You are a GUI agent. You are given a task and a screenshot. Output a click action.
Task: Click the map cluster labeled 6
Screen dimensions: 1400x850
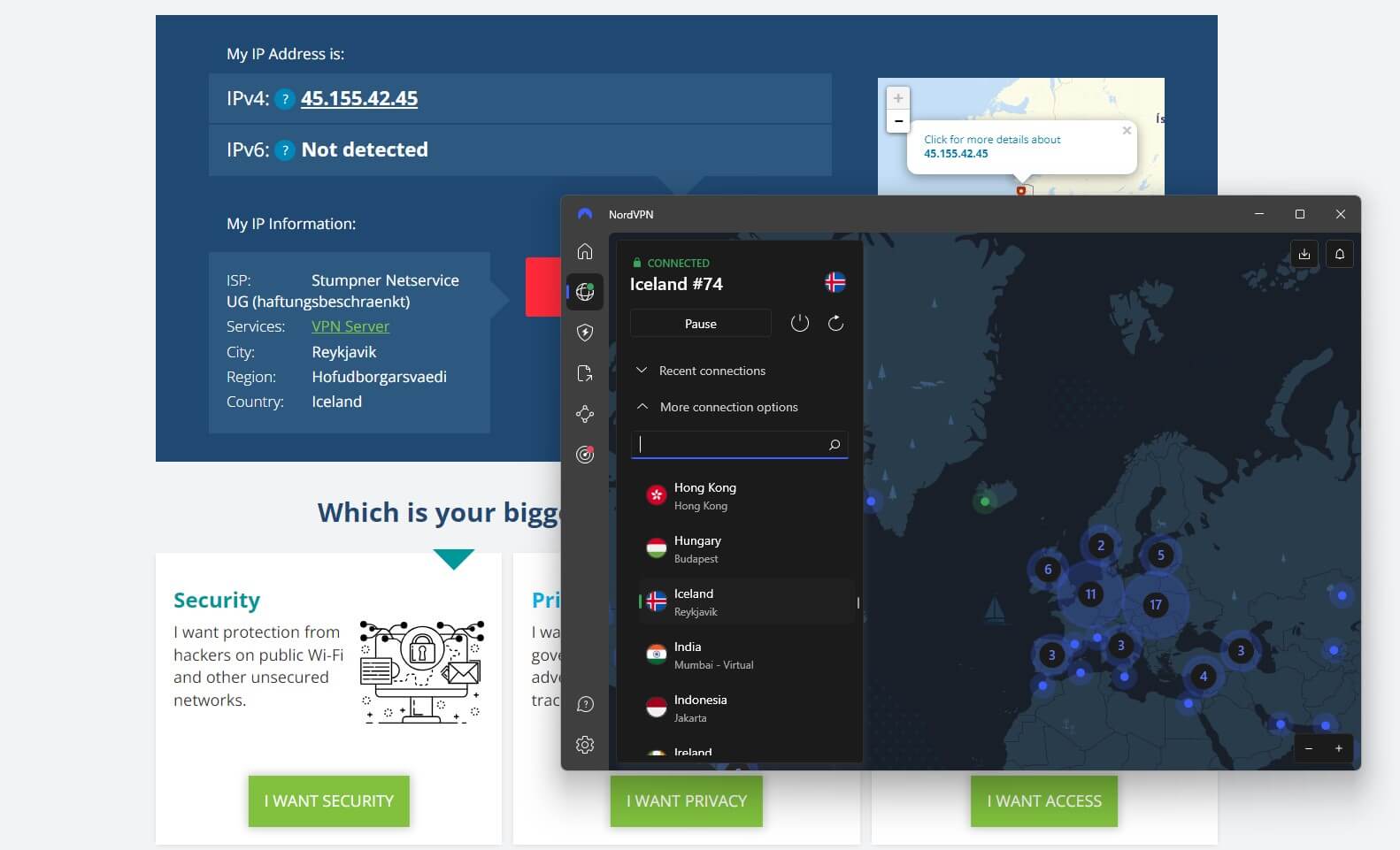point(1048,570)
